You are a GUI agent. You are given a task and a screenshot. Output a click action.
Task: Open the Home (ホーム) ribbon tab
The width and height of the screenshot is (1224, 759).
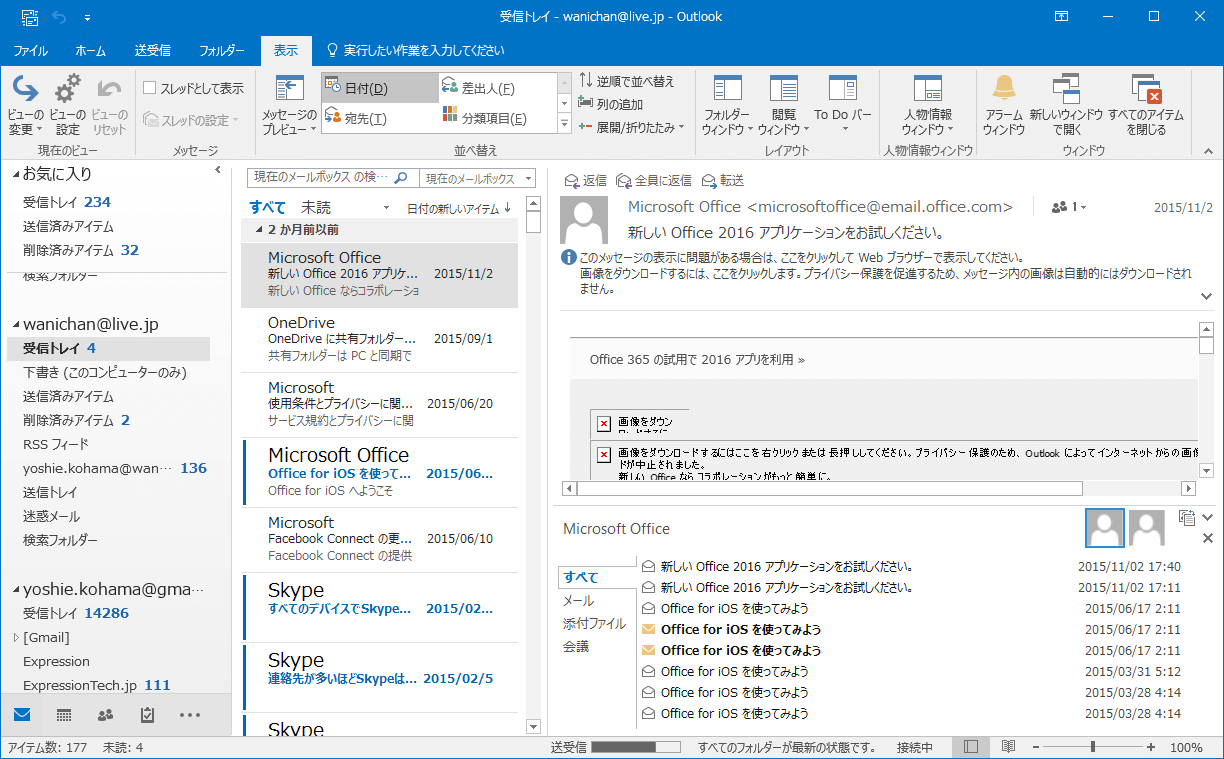(x=91, y=50)
